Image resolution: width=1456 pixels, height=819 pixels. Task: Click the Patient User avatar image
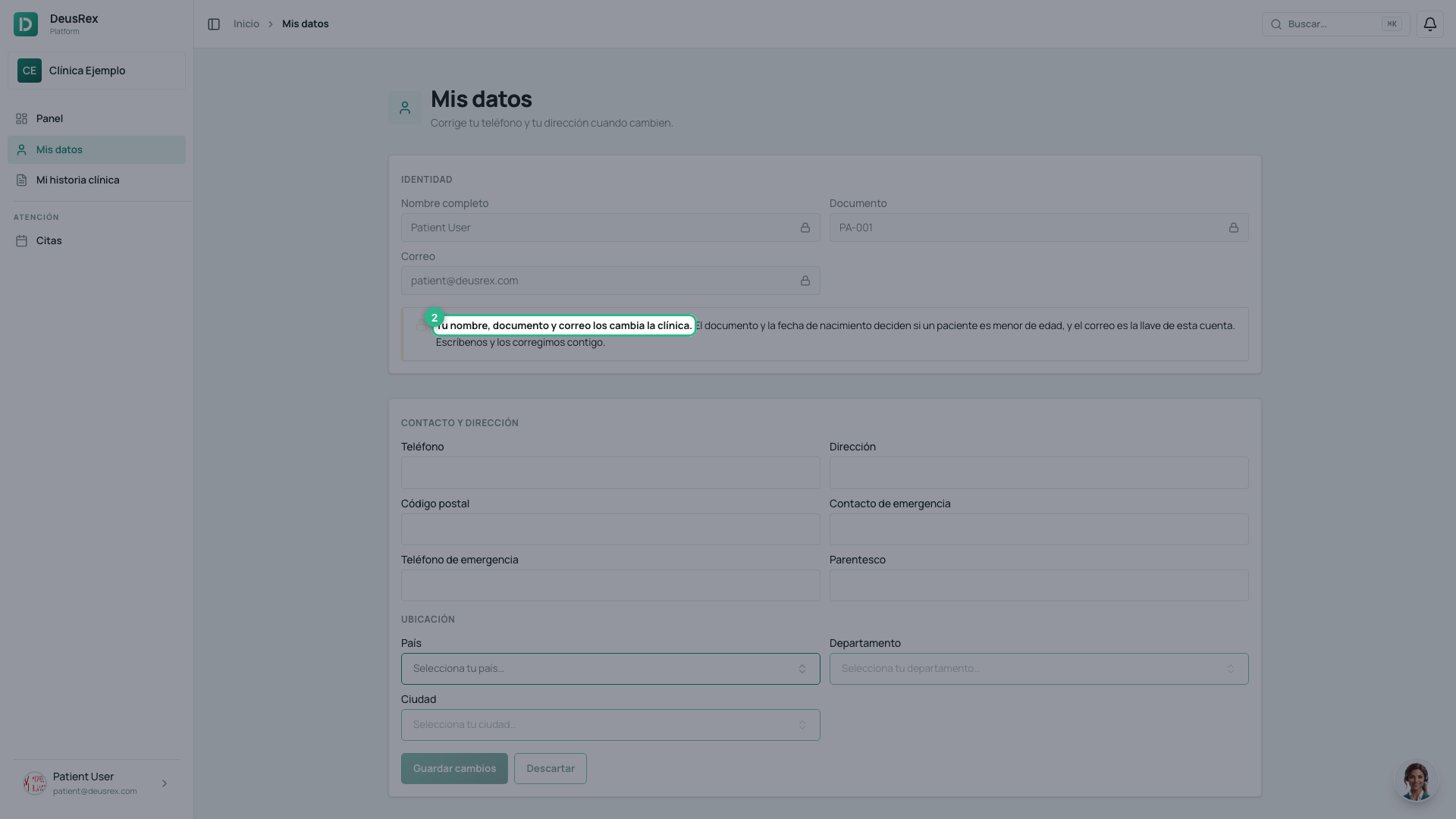tap(35, 783)
